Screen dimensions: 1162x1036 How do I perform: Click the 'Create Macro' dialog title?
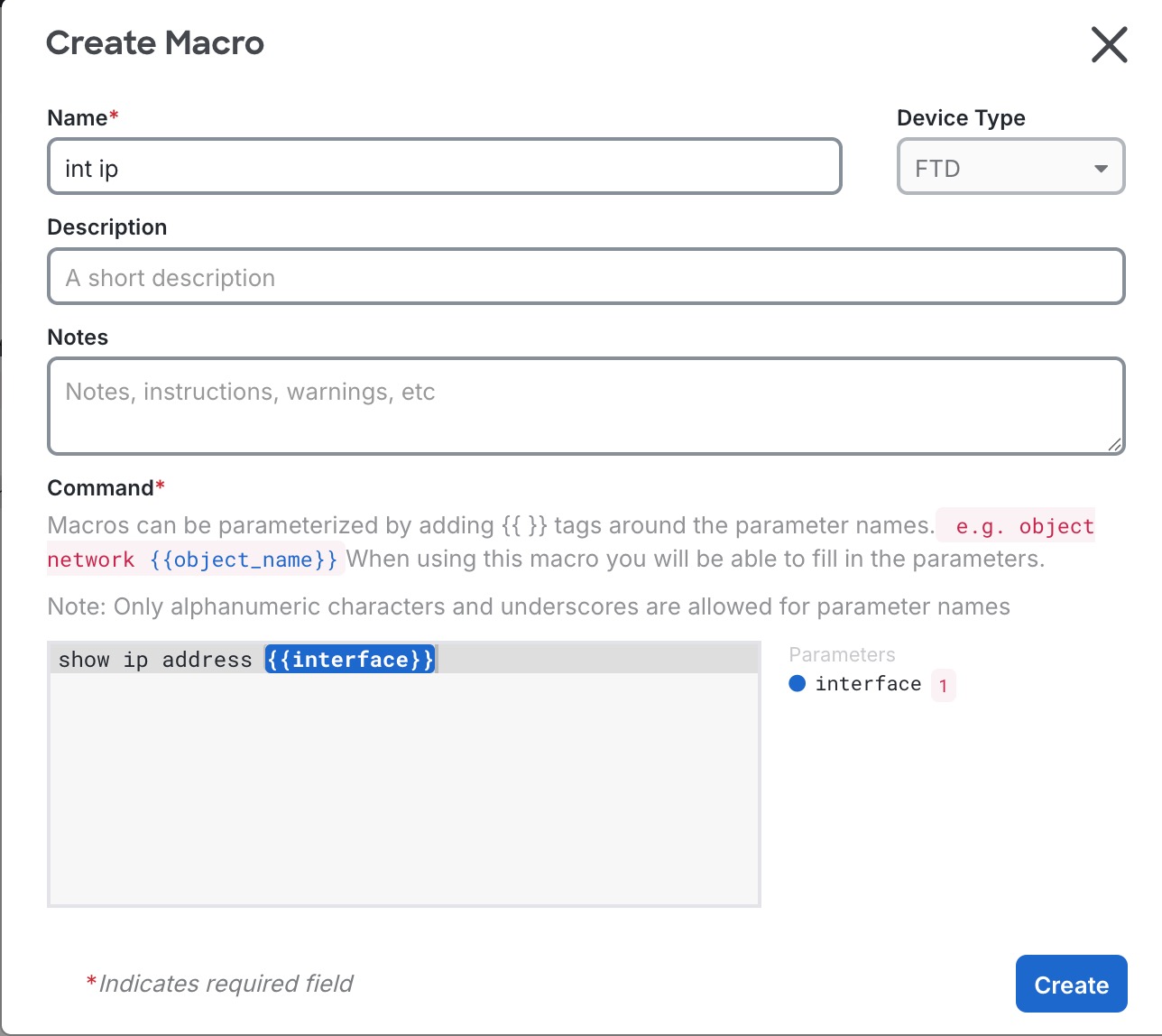pos(155,42)
